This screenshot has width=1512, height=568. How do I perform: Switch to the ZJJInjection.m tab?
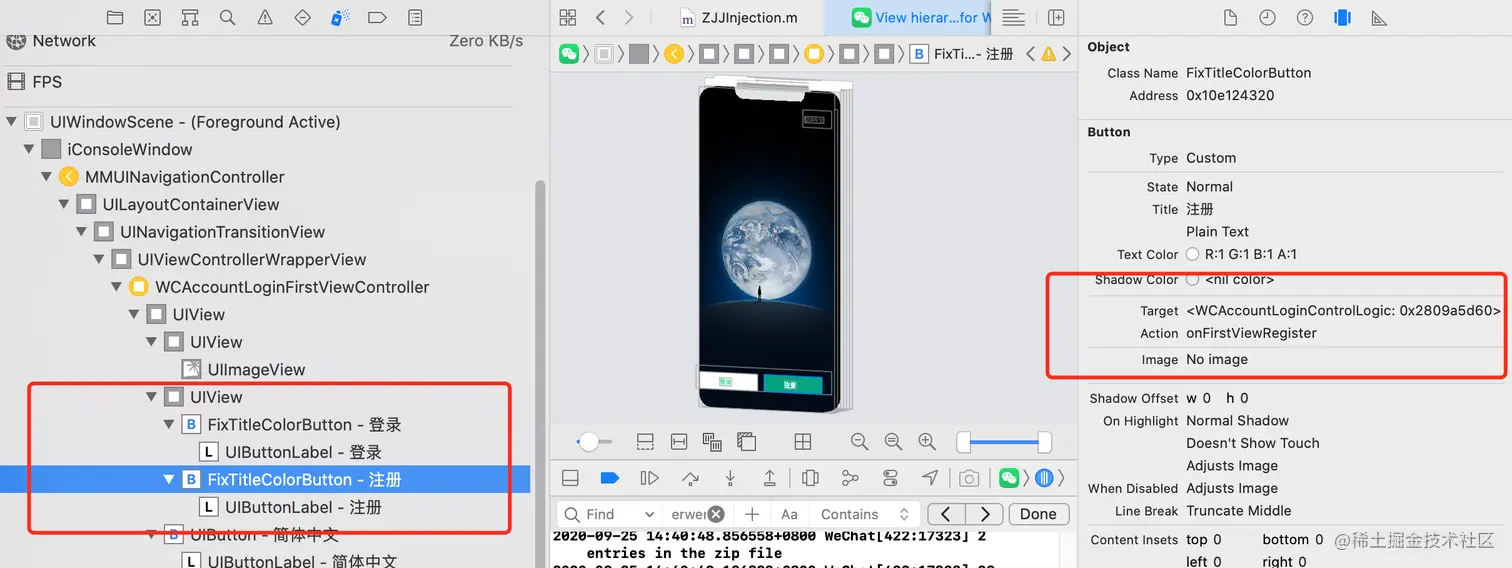pos(739,17)
